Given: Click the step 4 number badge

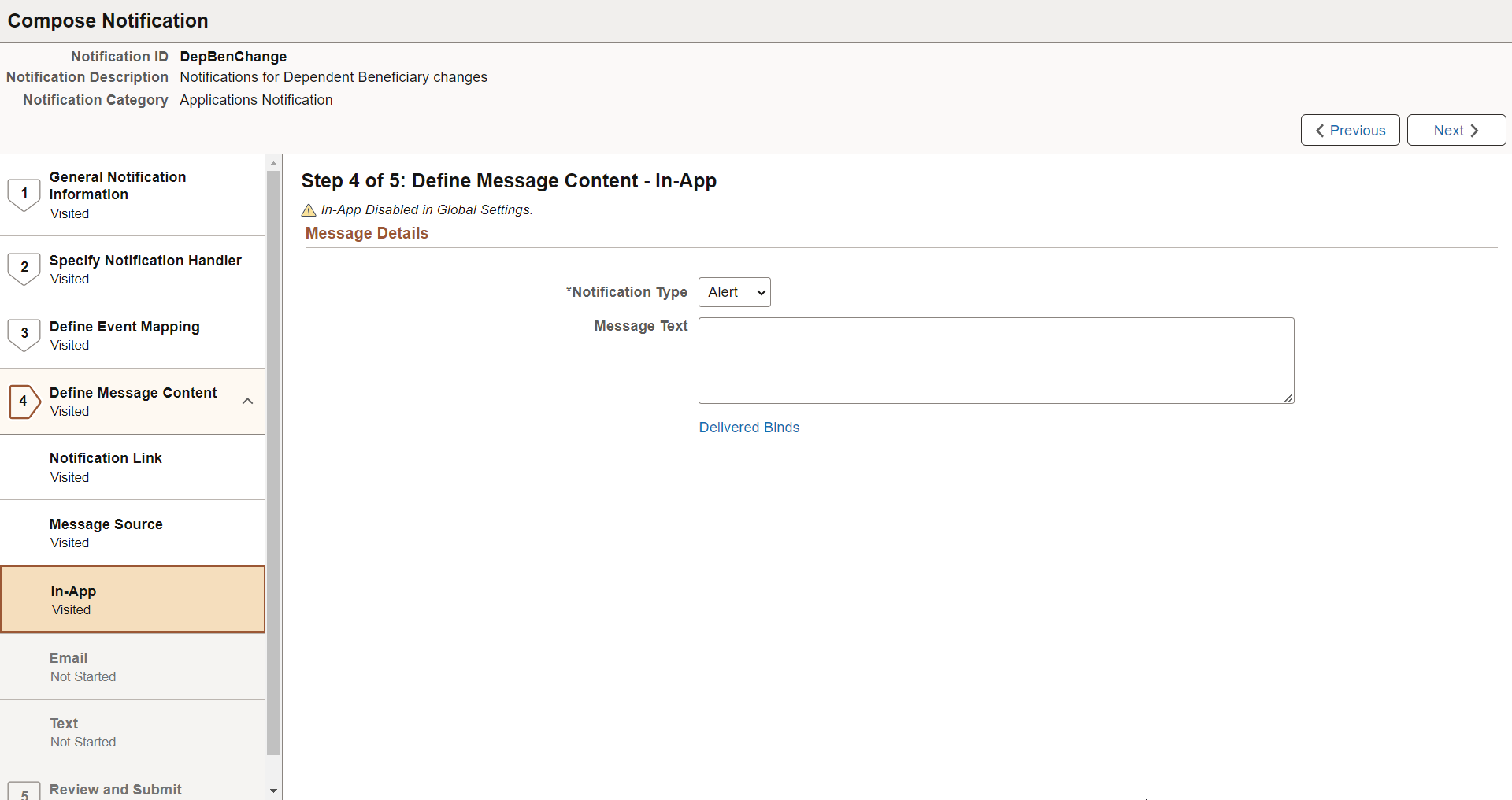Looking at the screenshot, I should point(24,401).
